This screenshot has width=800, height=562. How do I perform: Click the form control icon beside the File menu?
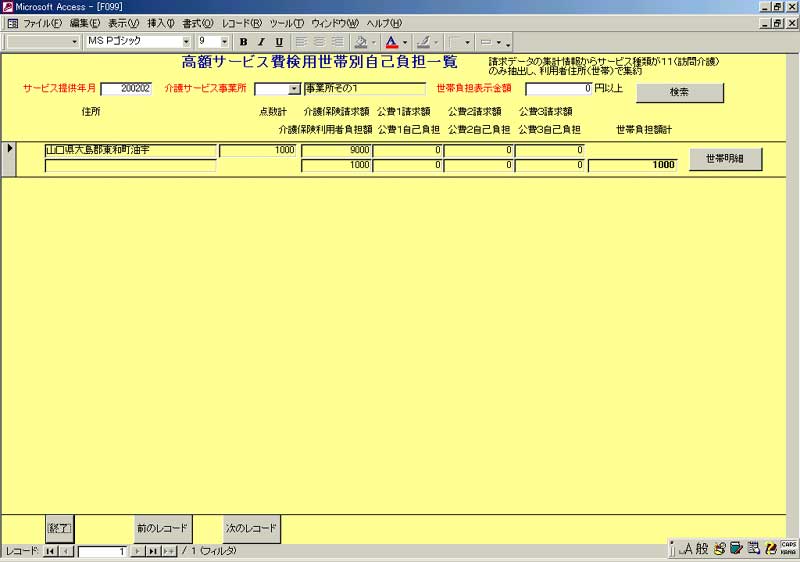point(12,23)
